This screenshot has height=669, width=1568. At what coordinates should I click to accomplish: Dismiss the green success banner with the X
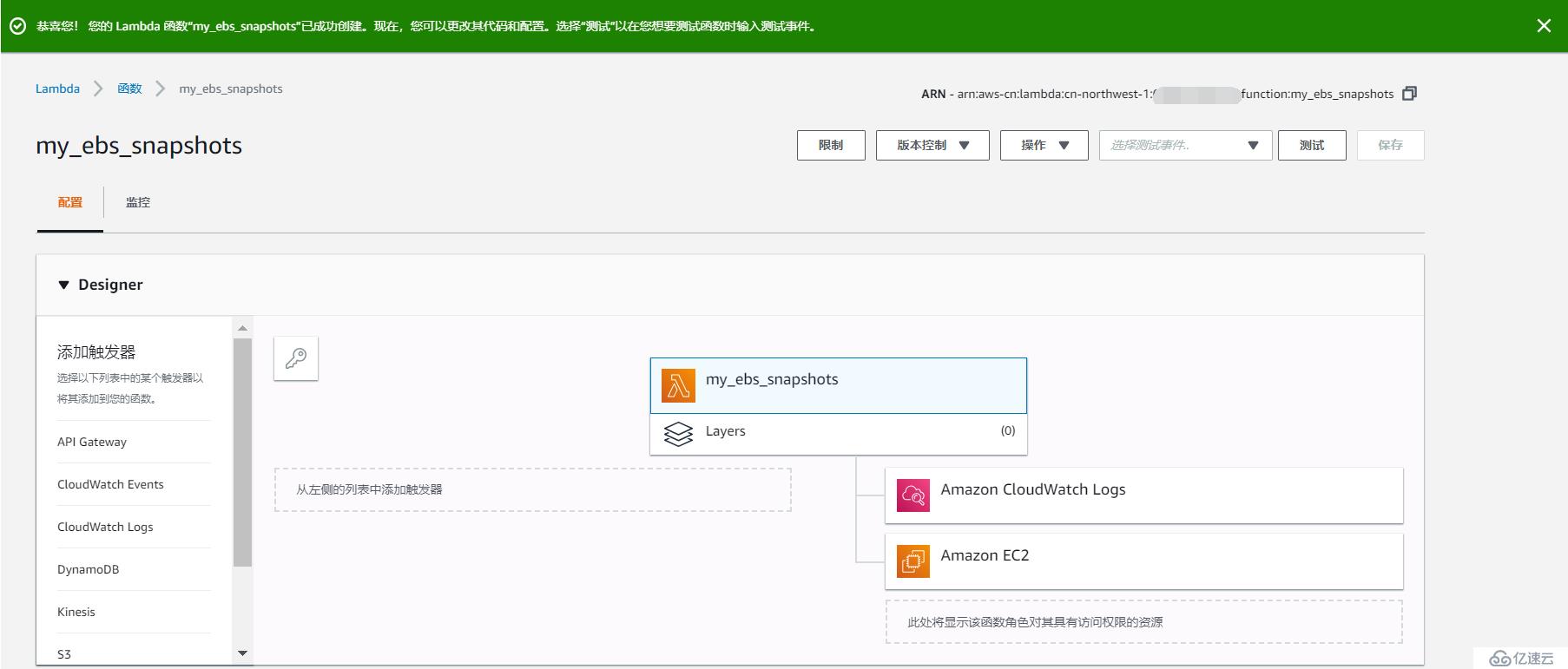pos(1544,26)
